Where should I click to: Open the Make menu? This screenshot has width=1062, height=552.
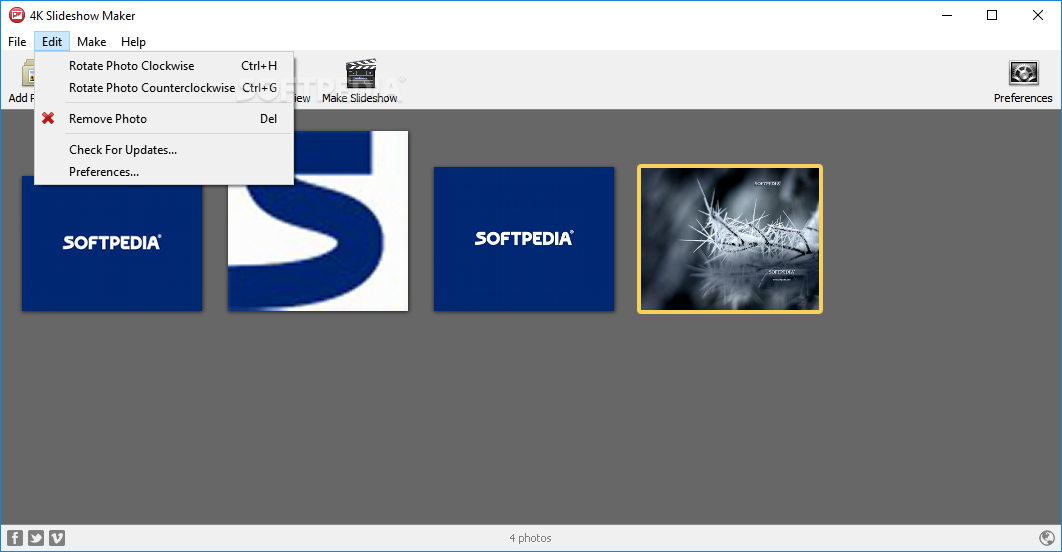[x=91, y=41]
